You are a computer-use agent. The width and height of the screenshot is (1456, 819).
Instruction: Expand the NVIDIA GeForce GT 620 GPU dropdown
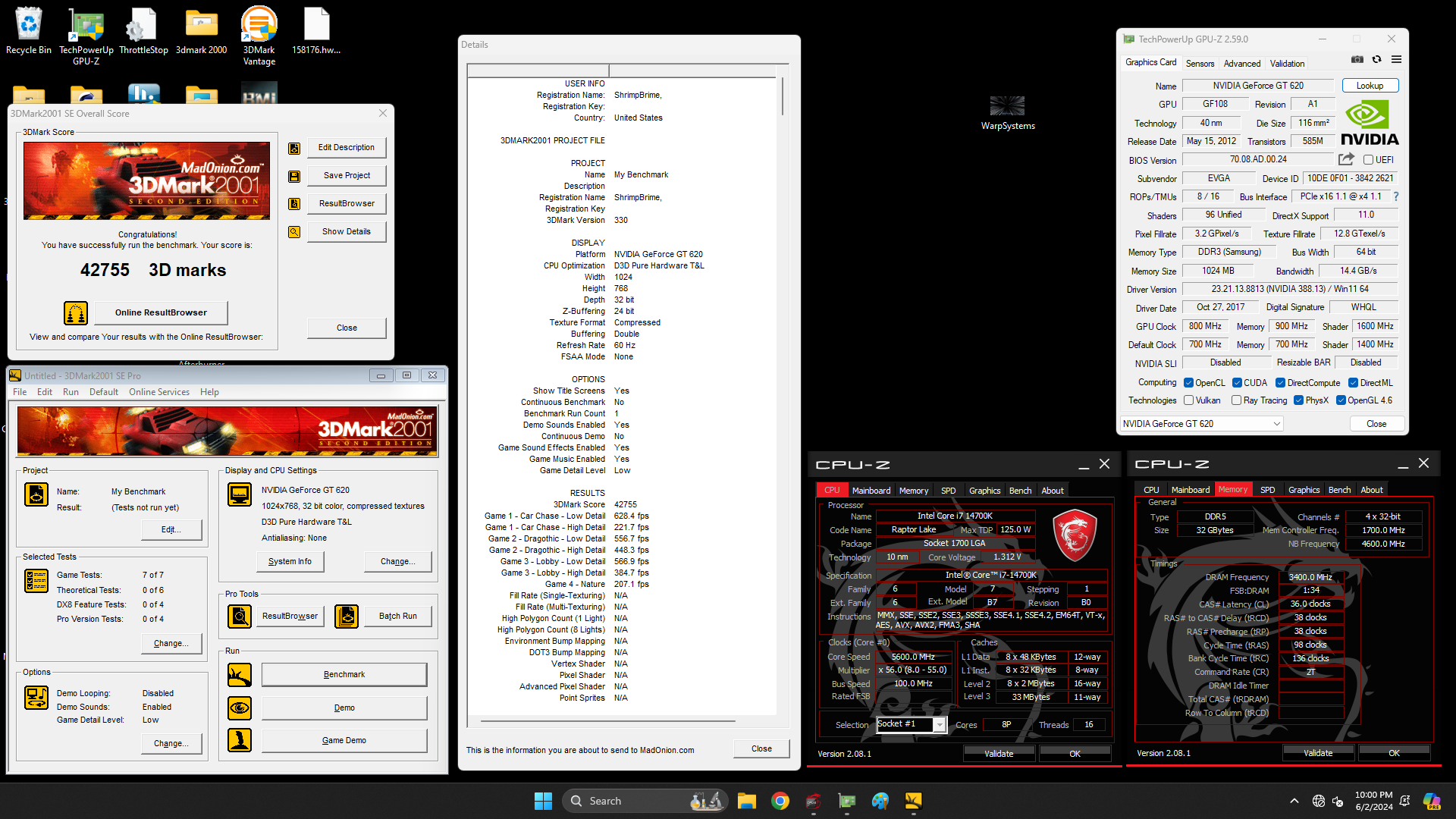click(1202, 424)
